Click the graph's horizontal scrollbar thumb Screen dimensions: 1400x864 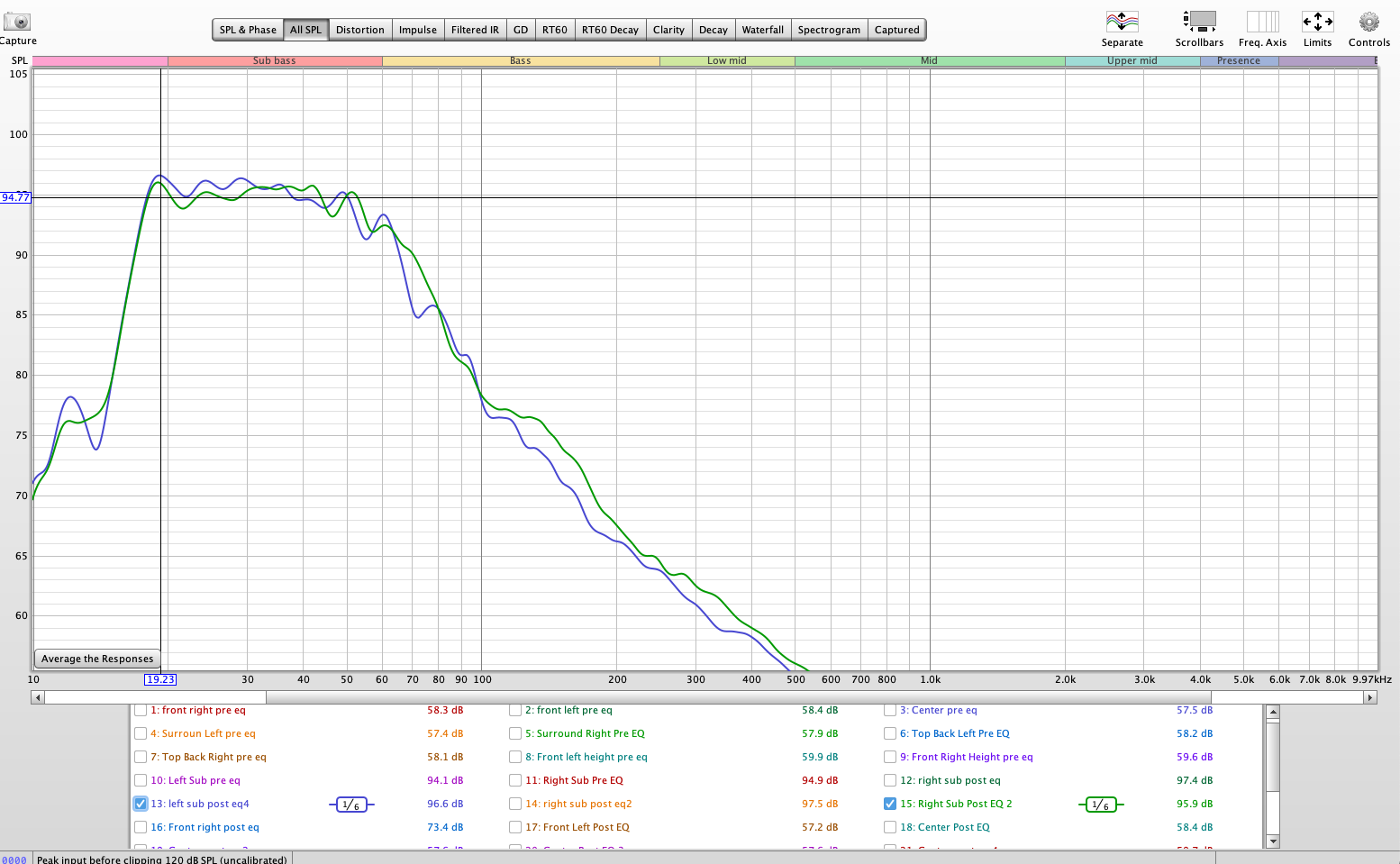[x=739, y=697]
